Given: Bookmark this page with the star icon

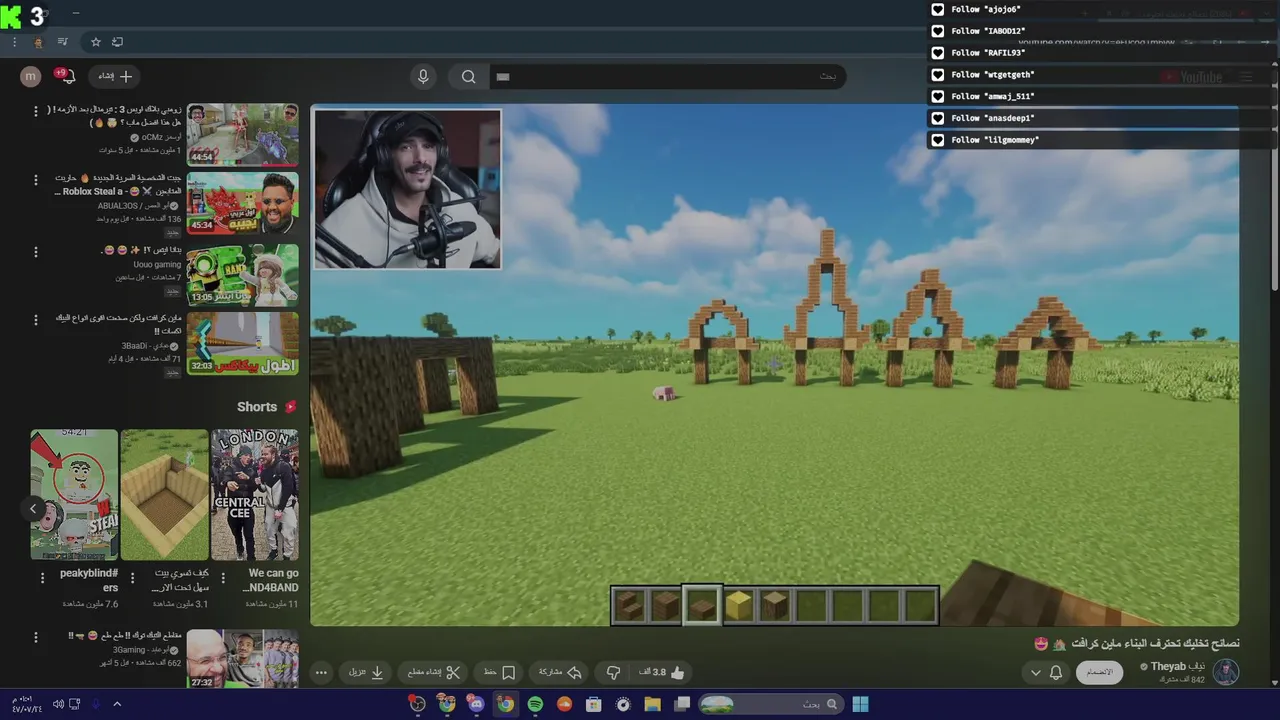Looking at the screenshot, I should tap(96, 42).
